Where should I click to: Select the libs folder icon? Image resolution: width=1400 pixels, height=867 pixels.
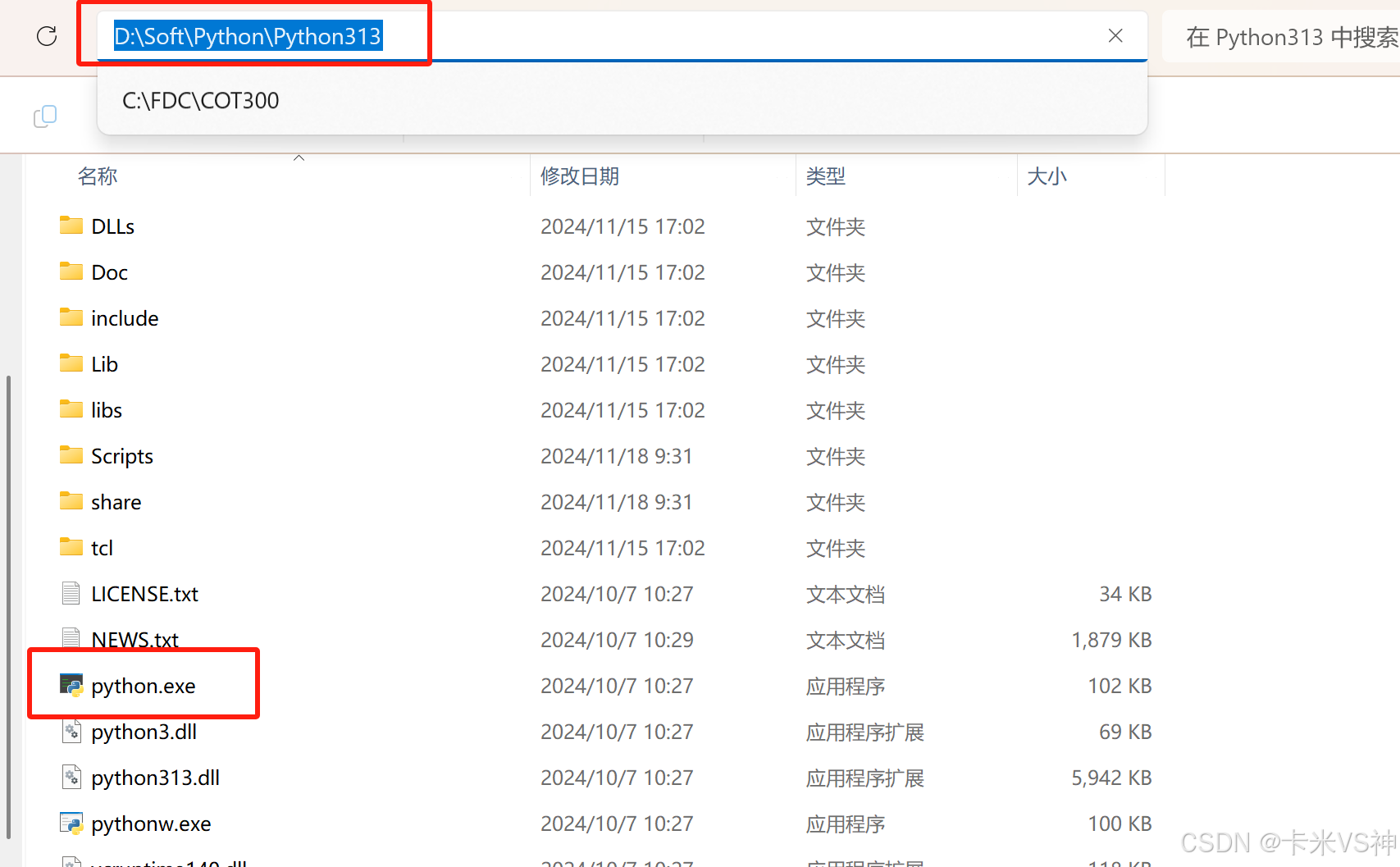click(71, 409)
